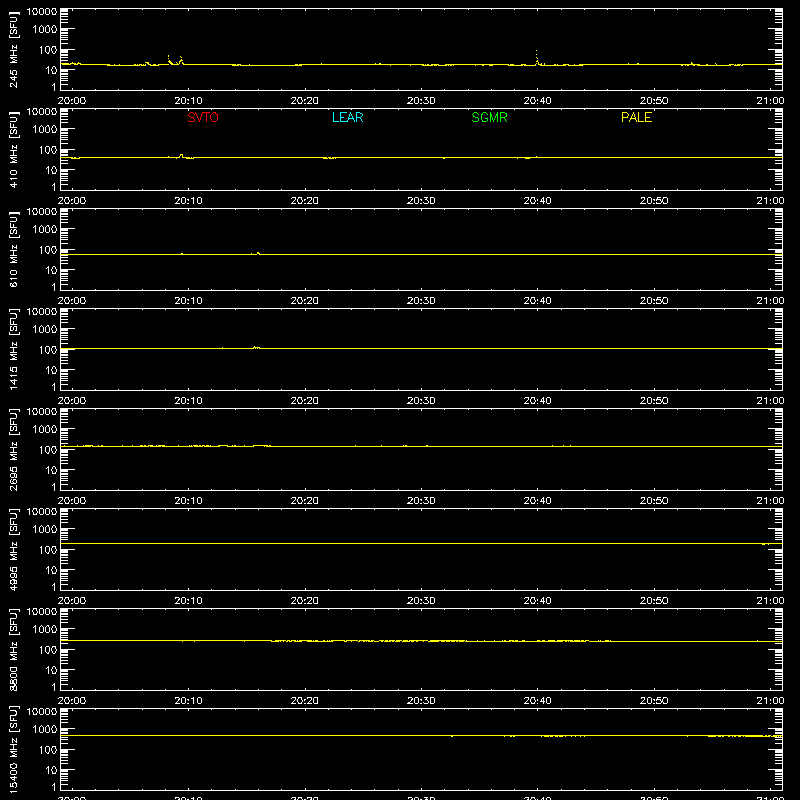This screenshot has height=800, width=800.
Task: Click the 10 y-axis value on the 1415 MHz plot
Action: tap(51, 370)
